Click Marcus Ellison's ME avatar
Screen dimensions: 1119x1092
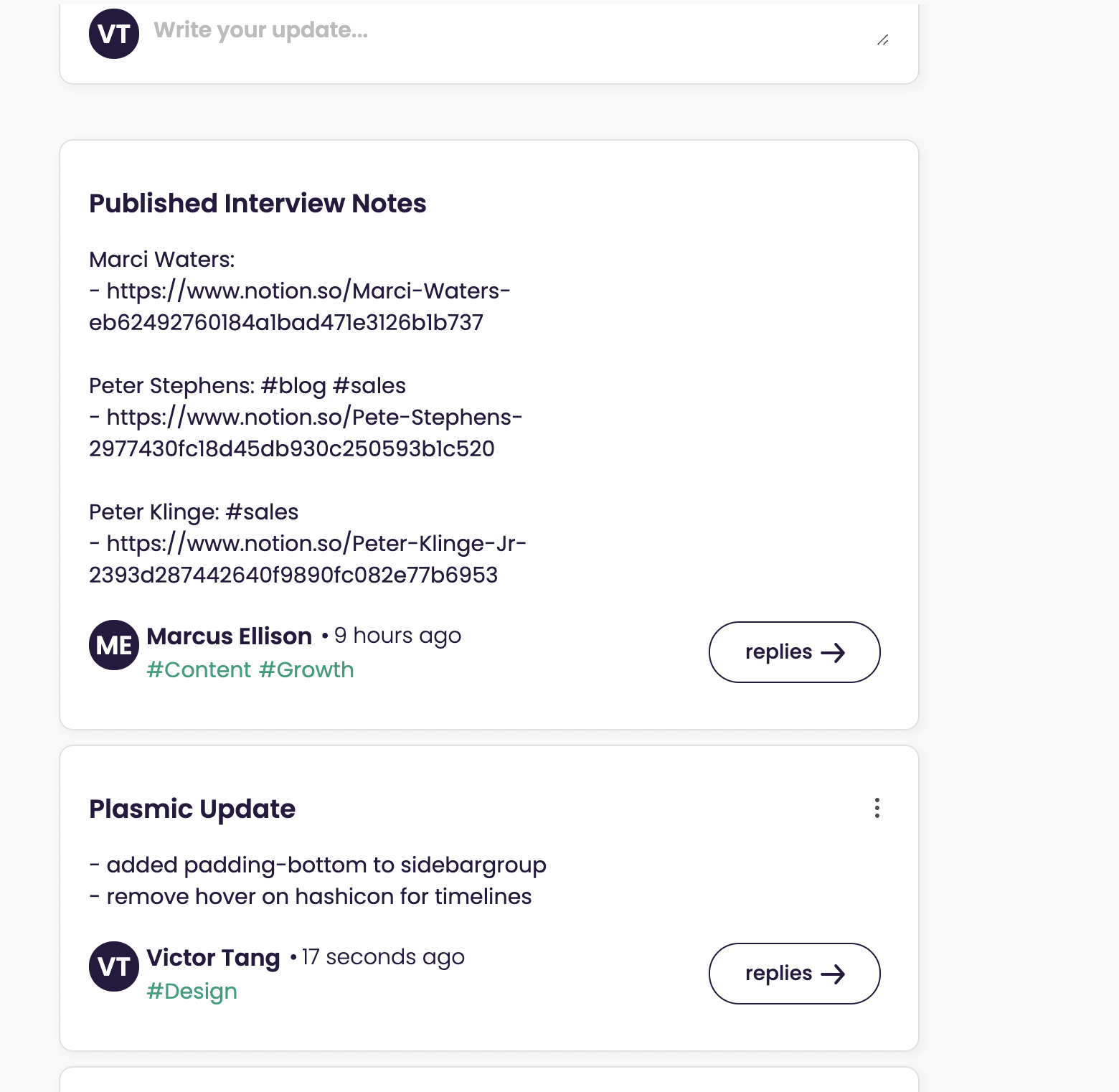click(113, 645)
